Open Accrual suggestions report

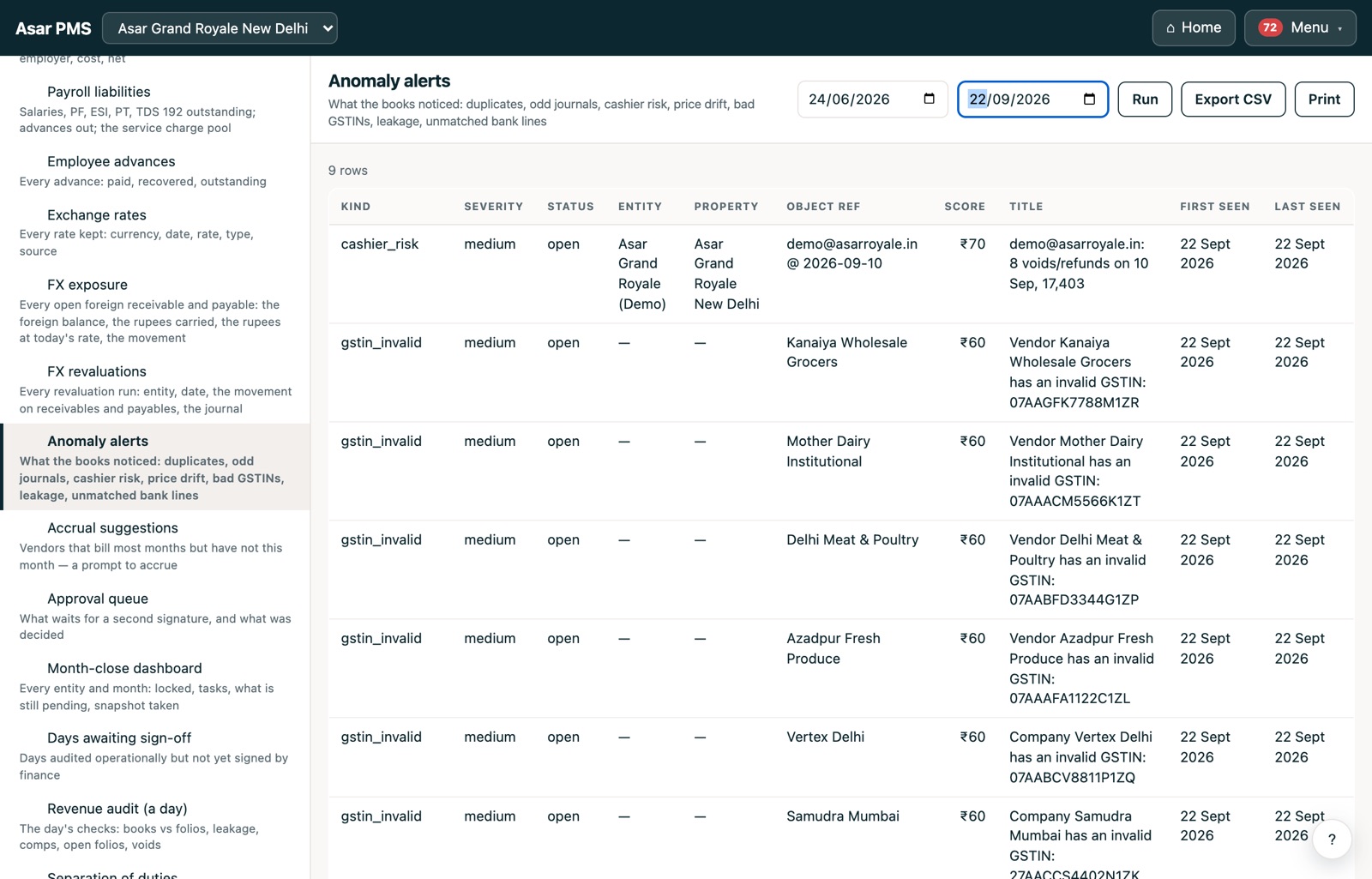point(155,545)
